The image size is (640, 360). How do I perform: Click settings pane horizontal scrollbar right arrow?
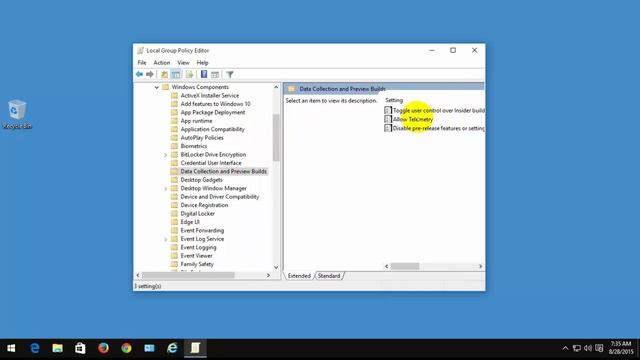pos(480,266)
